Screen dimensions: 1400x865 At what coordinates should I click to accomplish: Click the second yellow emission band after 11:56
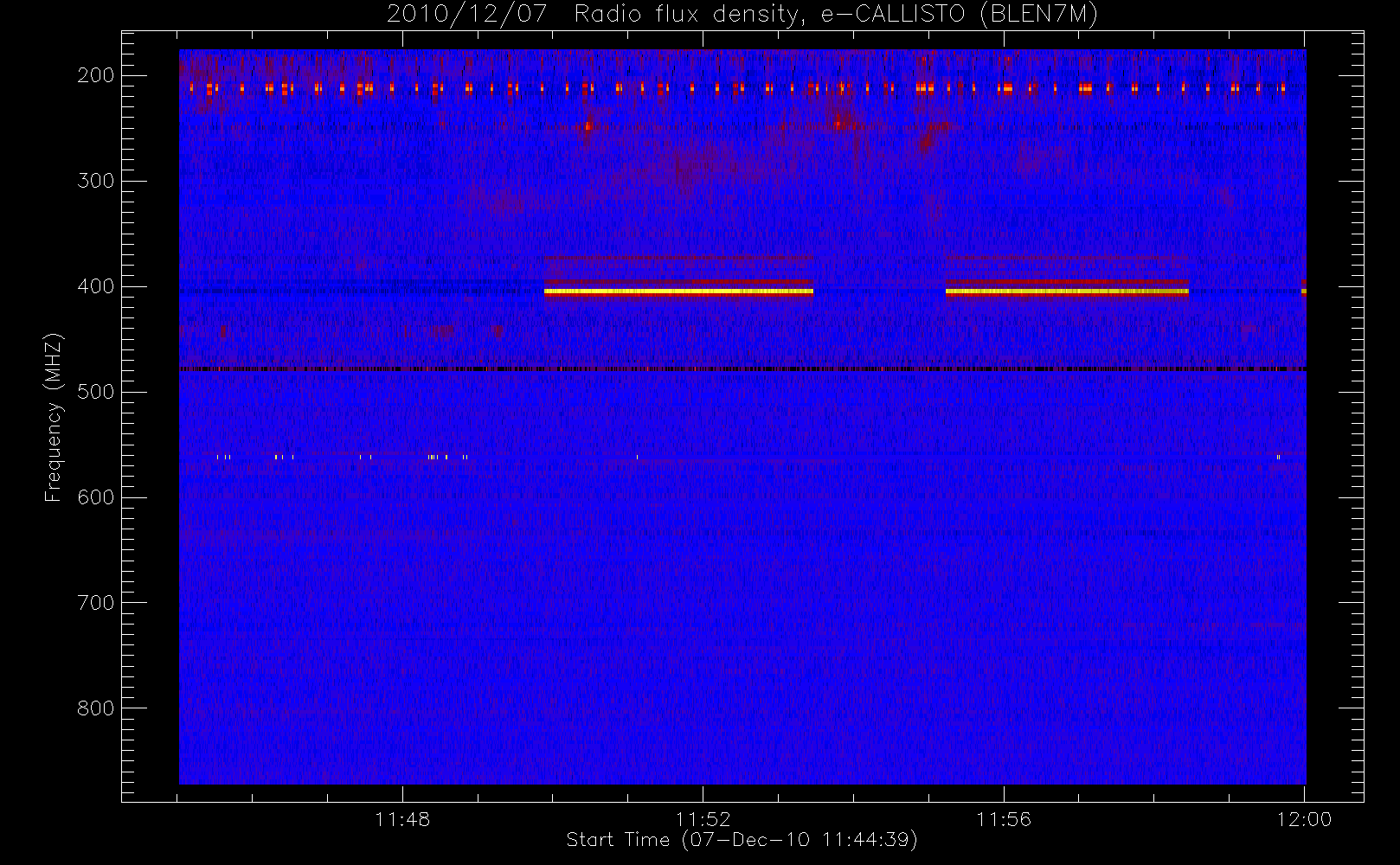point(1067,292)
